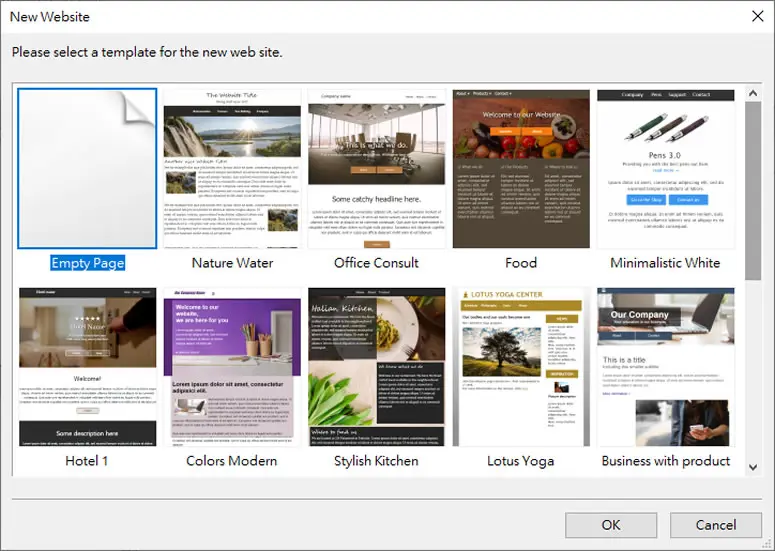Image resolution: width=775 pixels, height=551 pixels.
Task: Select the Hotel 1 template preview
Action: click(87, 367)
